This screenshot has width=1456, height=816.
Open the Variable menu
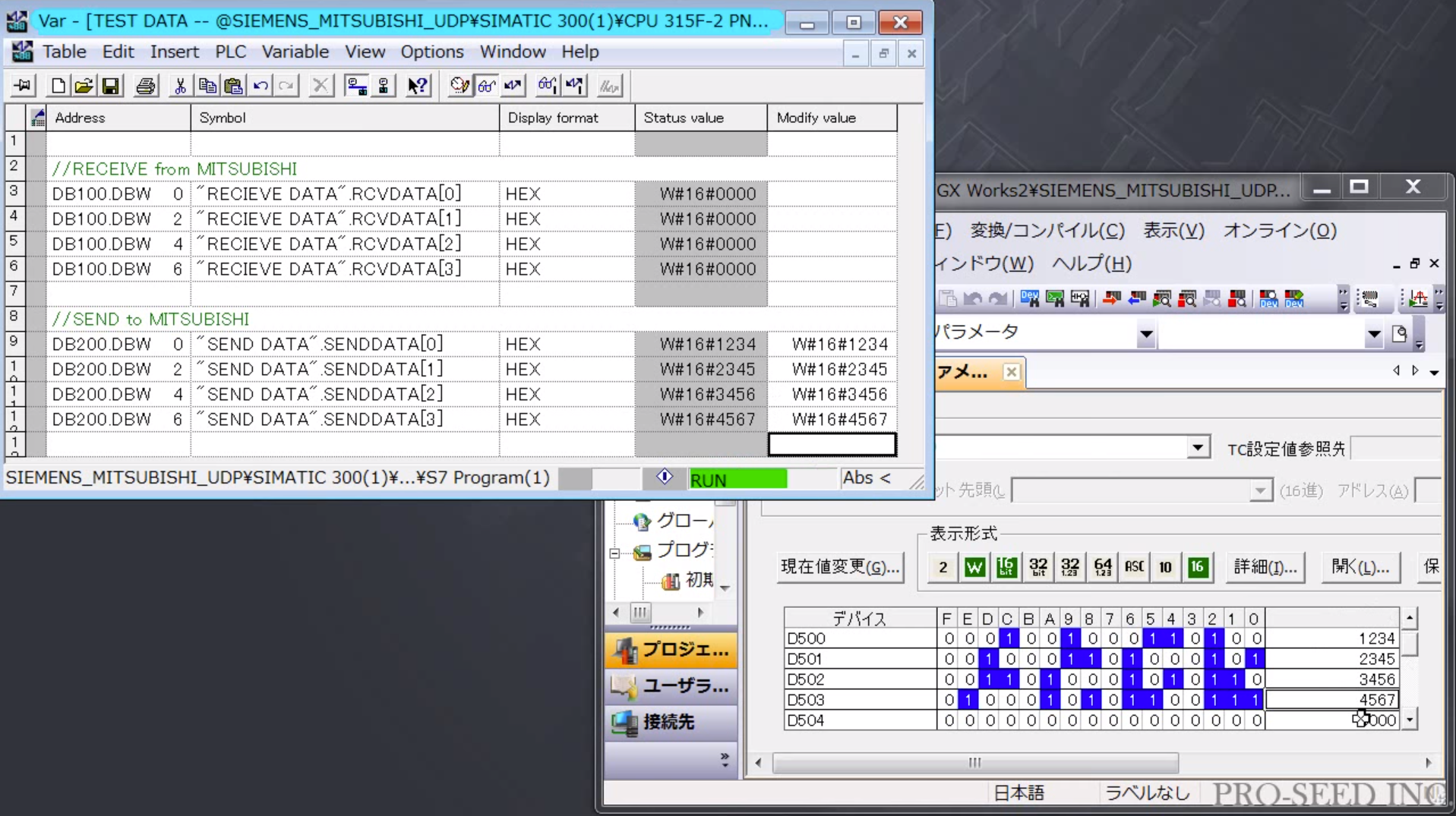[295, 52]
